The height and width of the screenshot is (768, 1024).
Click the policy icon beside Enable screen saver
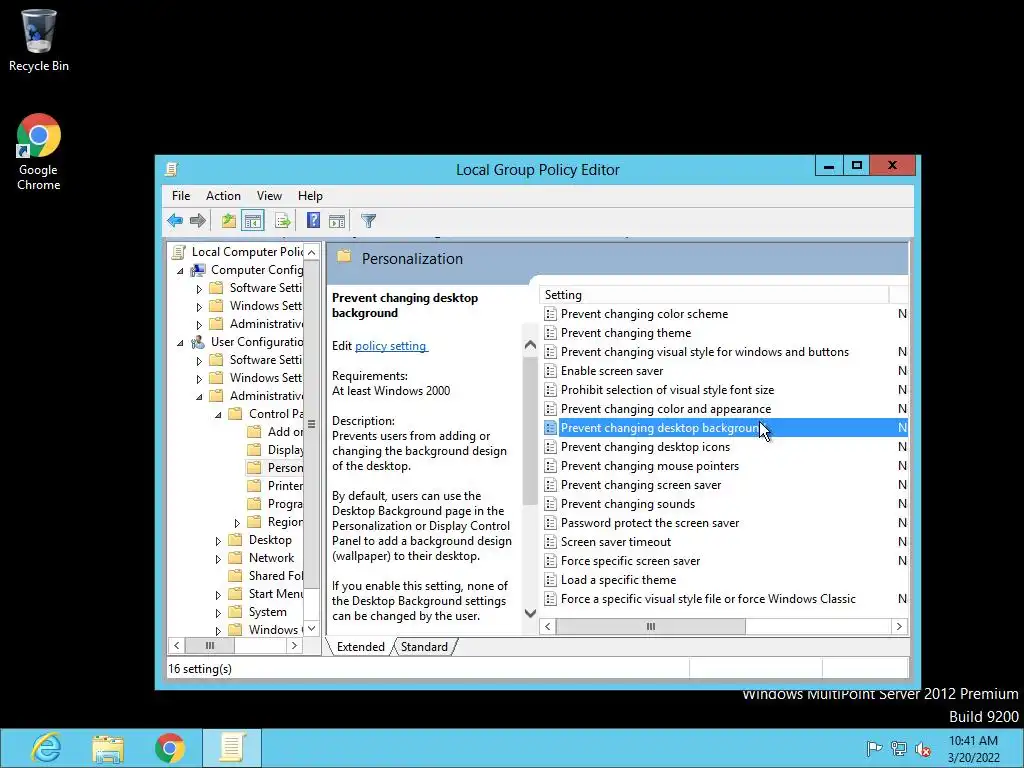[551, 371]
